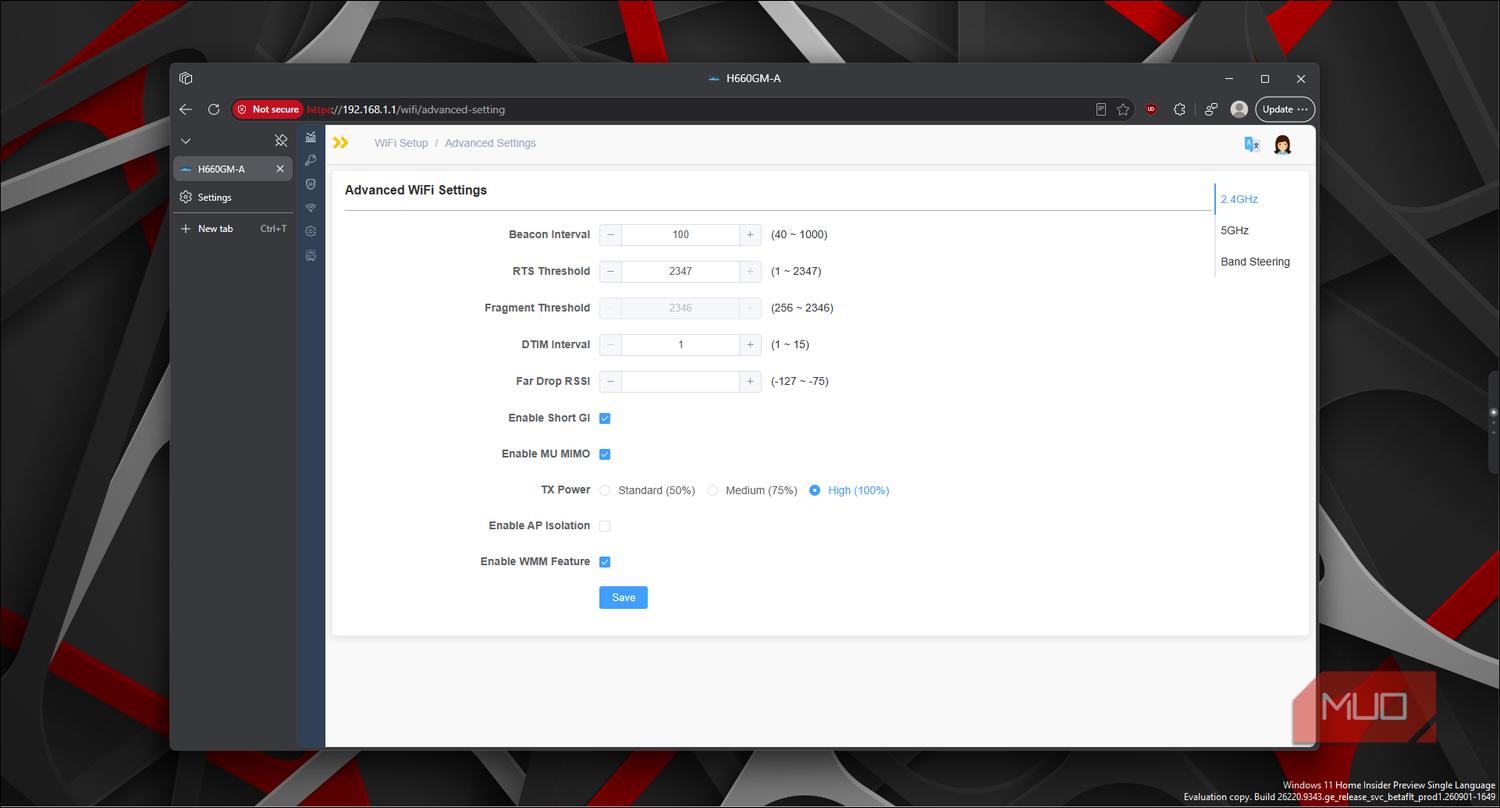Screen dimensions: 1500x808
Task: Switch to the Band Steering tab
Action: pos(1255,262)
